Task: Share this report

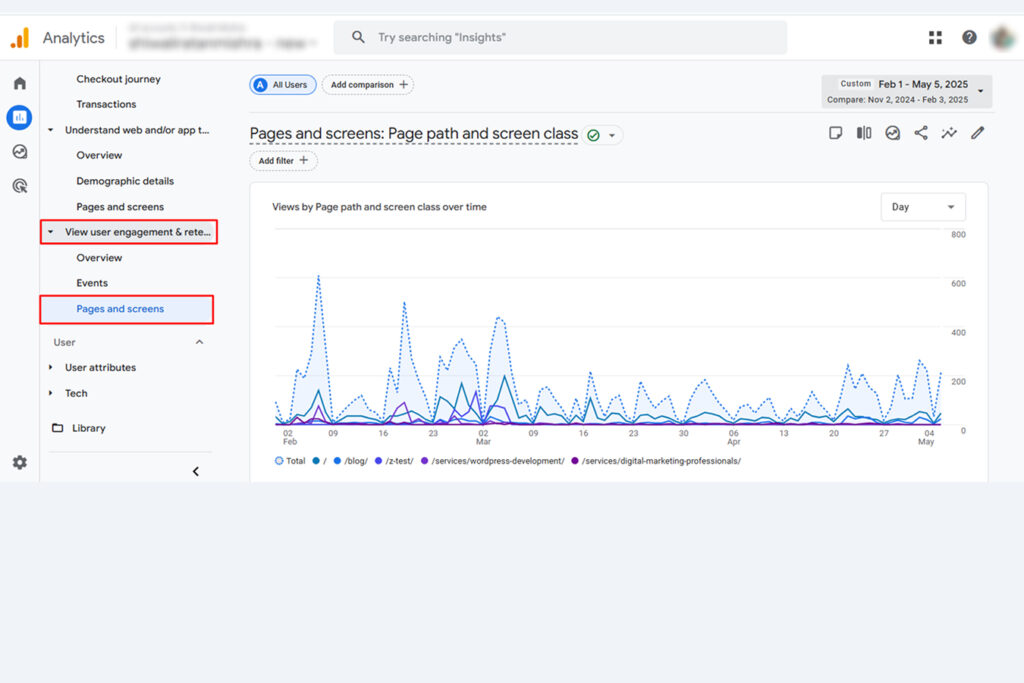Action: click(921, 133)
